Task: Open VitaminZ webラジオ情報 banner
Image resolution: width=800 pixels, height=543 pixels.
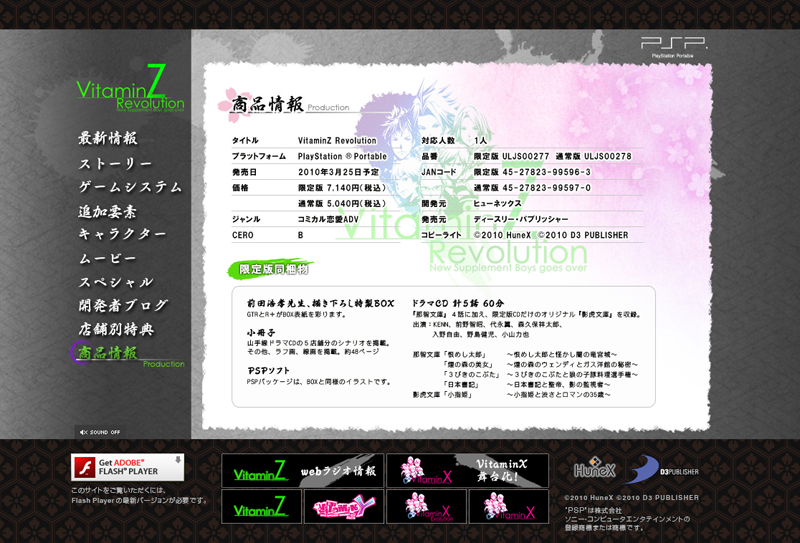Action: click(303, 471)
